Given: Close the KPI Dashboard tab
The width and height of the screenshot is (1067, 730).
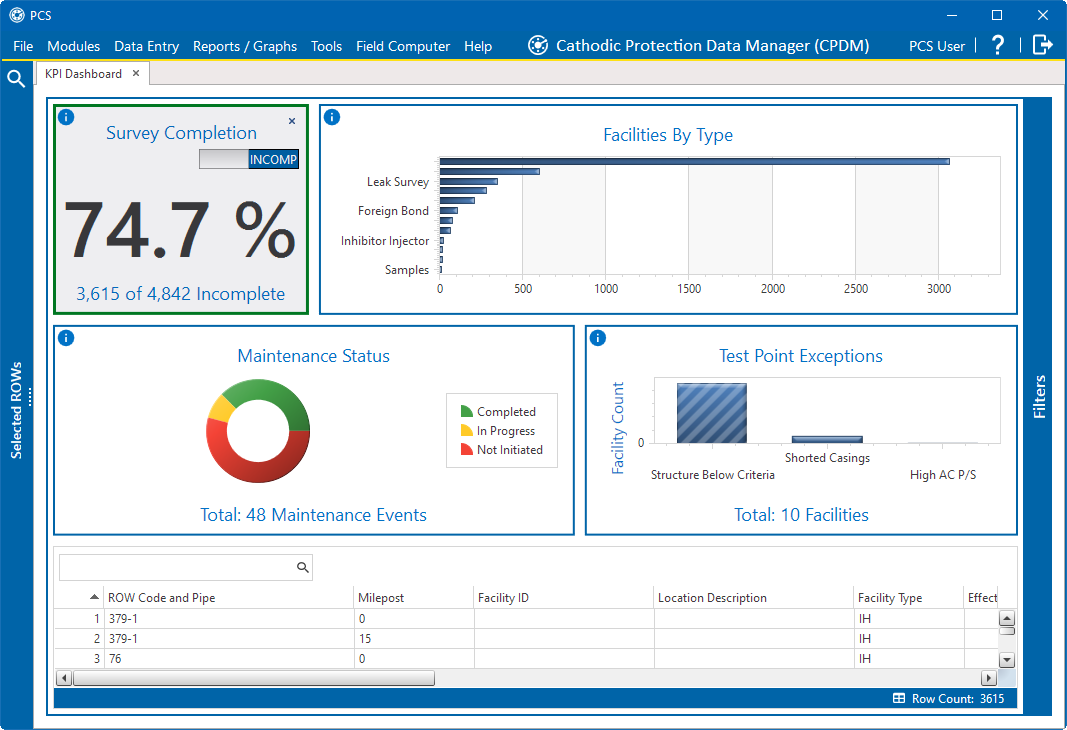Looking at the screenshot, I should point(136,73).
